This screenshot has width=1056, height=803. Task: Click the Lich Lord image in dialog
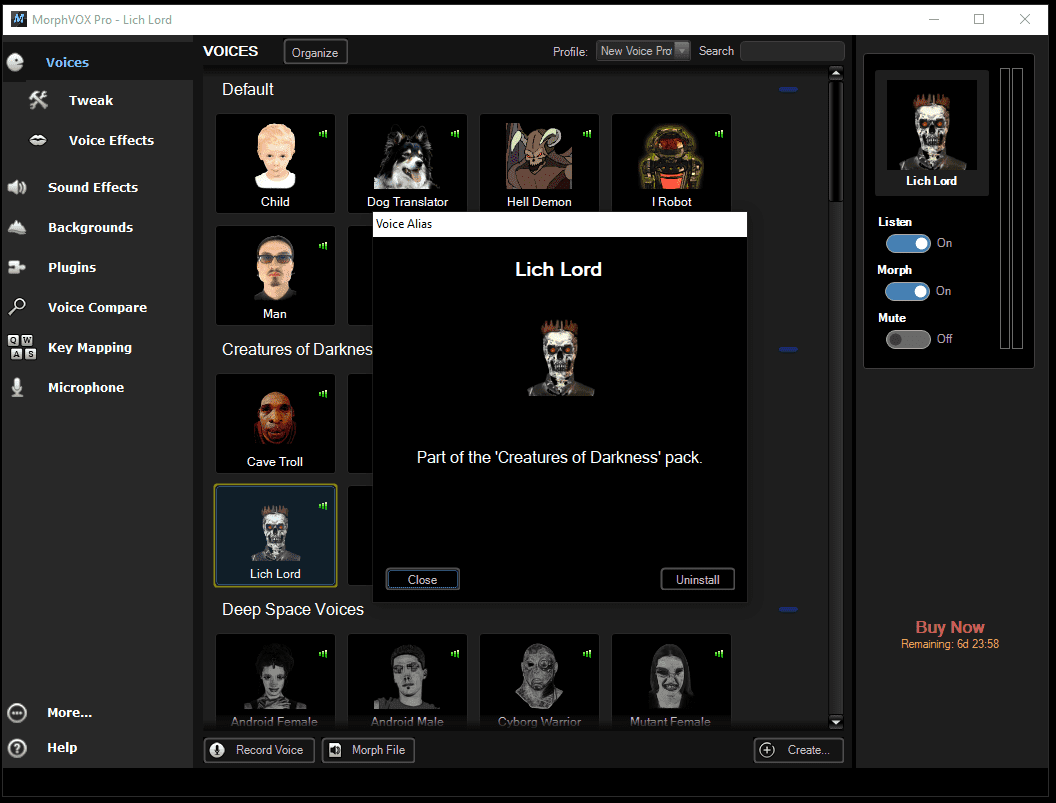tap(560, 358)
